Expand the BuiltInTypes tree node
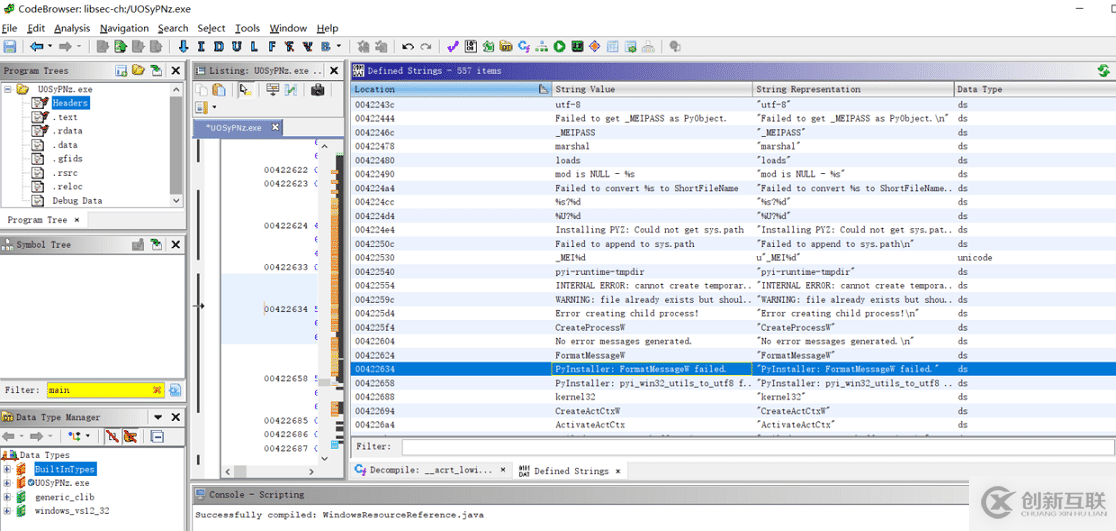Screen dimensions: 1116x531 click(x=8, y=469)
